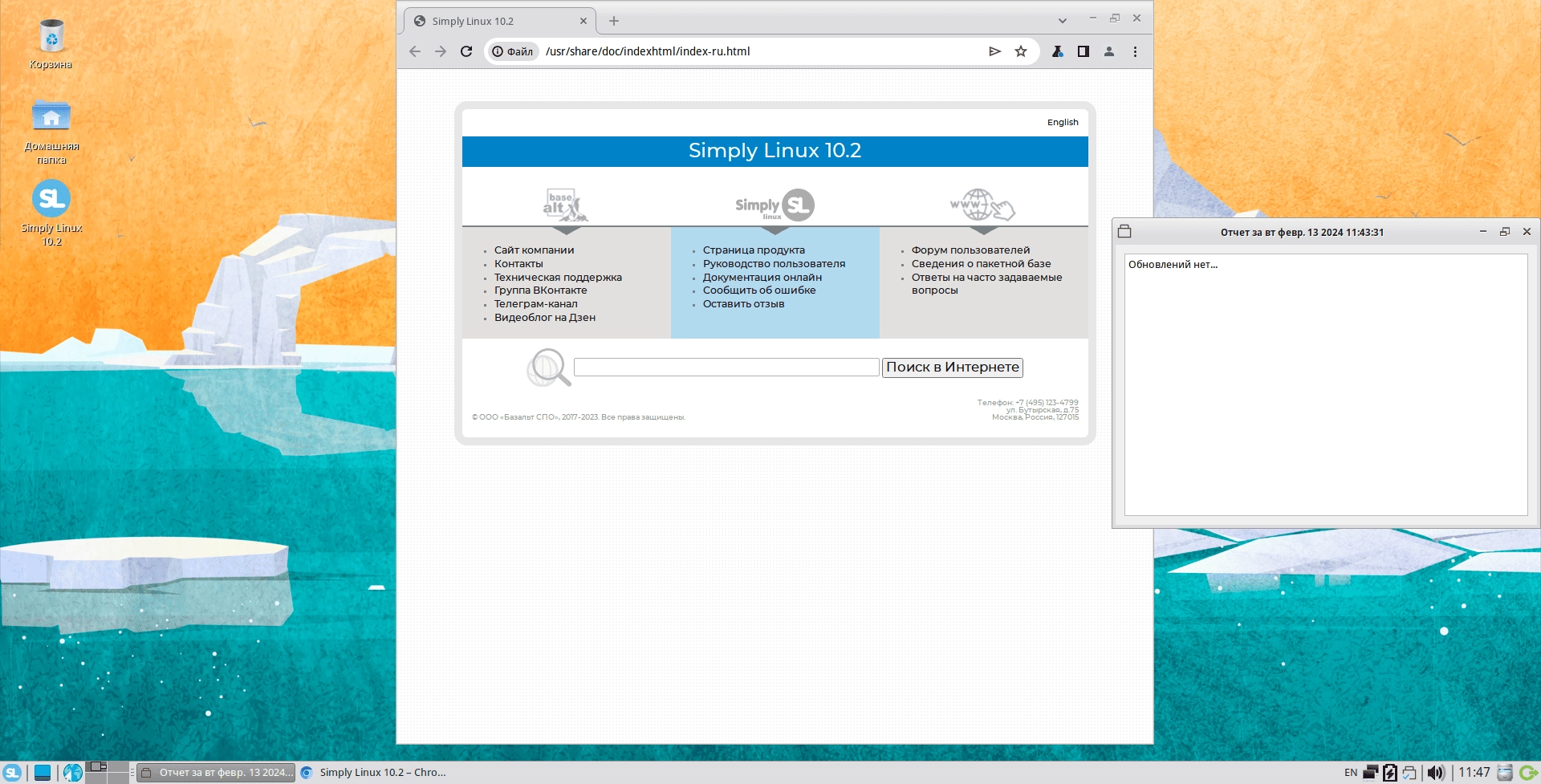Select Simply Linux 10.2 – Chro... taskbar button
Image resolution: width=1541 pixels, height=784 pixels.
374,773
